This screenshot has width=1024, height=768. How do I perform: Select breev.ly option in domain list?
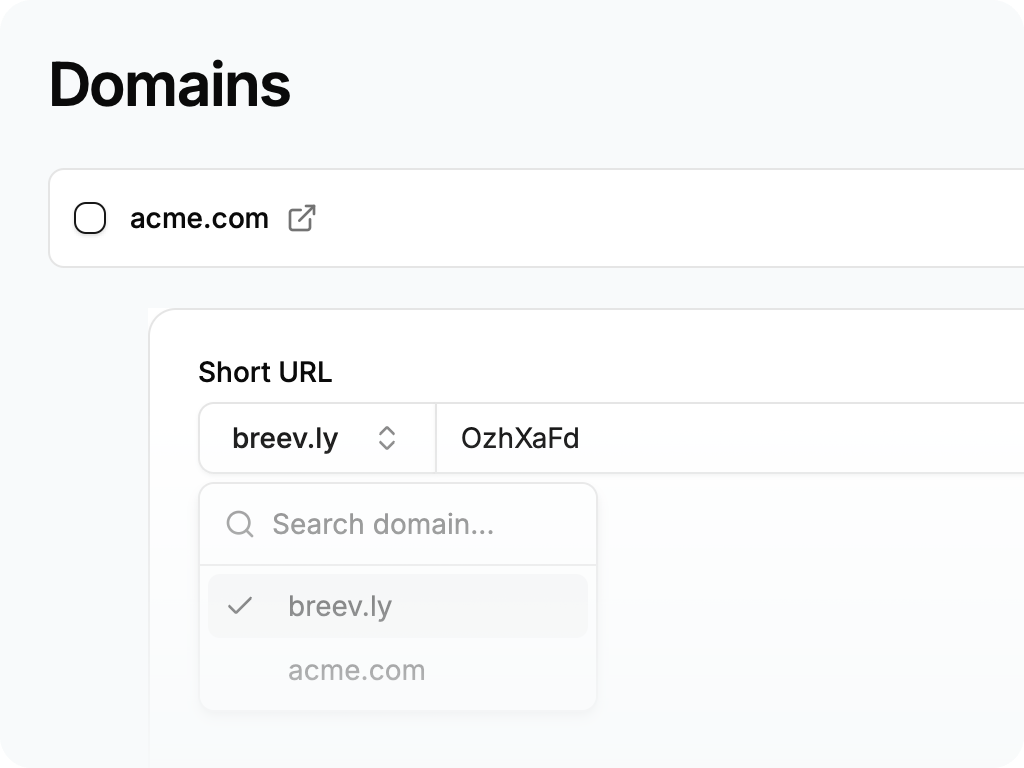pyautogui.click(x=340, y=606)
